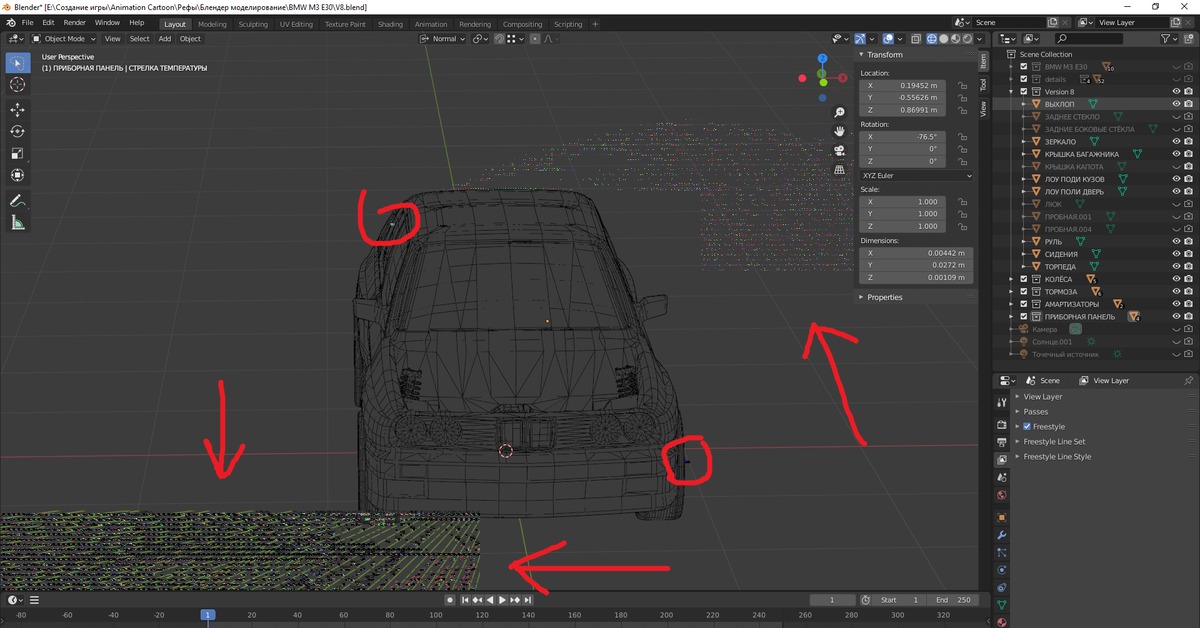This screenshot has height=628, width=1200.
Task: Toggle camera view with the camera icon
Action: point(840,151)
